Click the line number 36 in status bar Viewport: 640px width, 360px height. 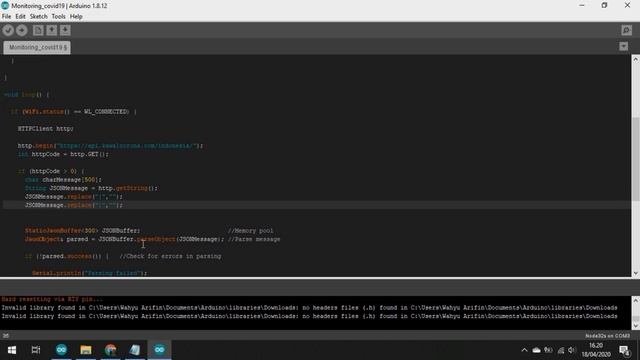(6, 336)
